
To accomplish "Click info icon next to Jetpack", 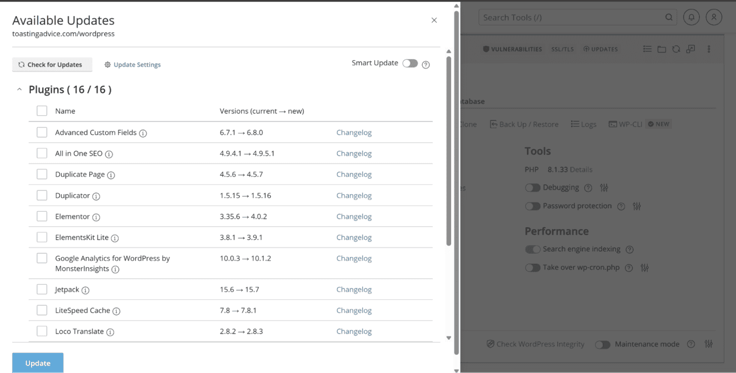I will 85,290.
